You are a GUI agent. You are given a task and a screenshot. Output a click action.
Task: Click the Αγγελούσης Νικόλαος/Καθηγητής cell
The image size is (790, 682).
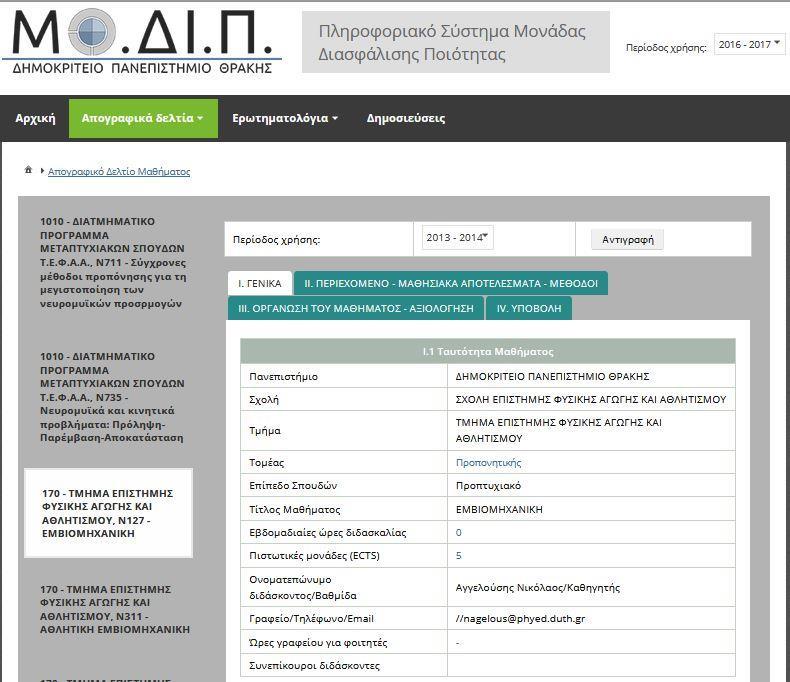coord(591,587)
